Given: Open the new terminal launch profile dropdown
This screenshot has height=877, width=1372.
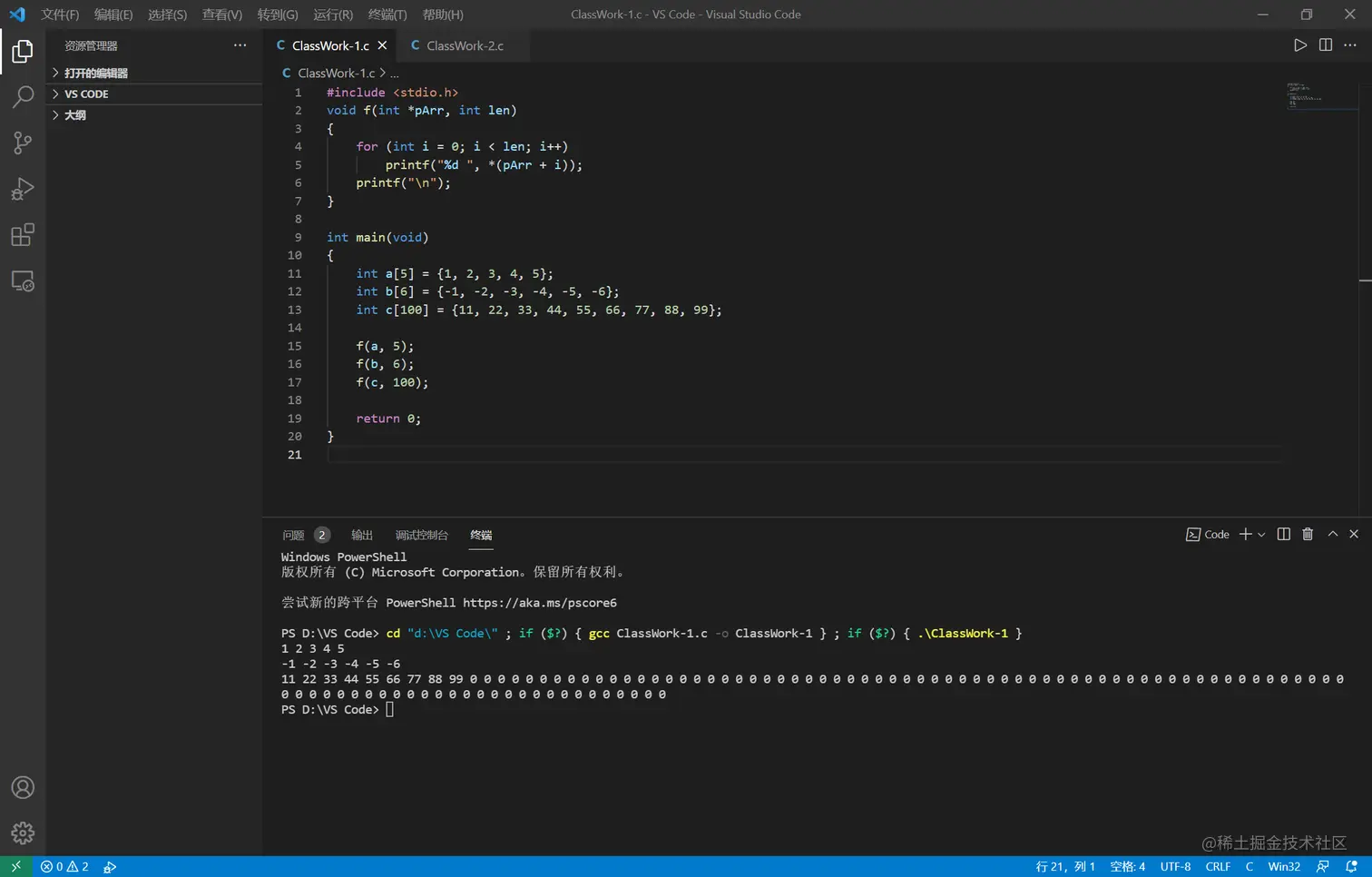Looking at the screenshot, I should pyautogui.click(x=1261, y=535).
